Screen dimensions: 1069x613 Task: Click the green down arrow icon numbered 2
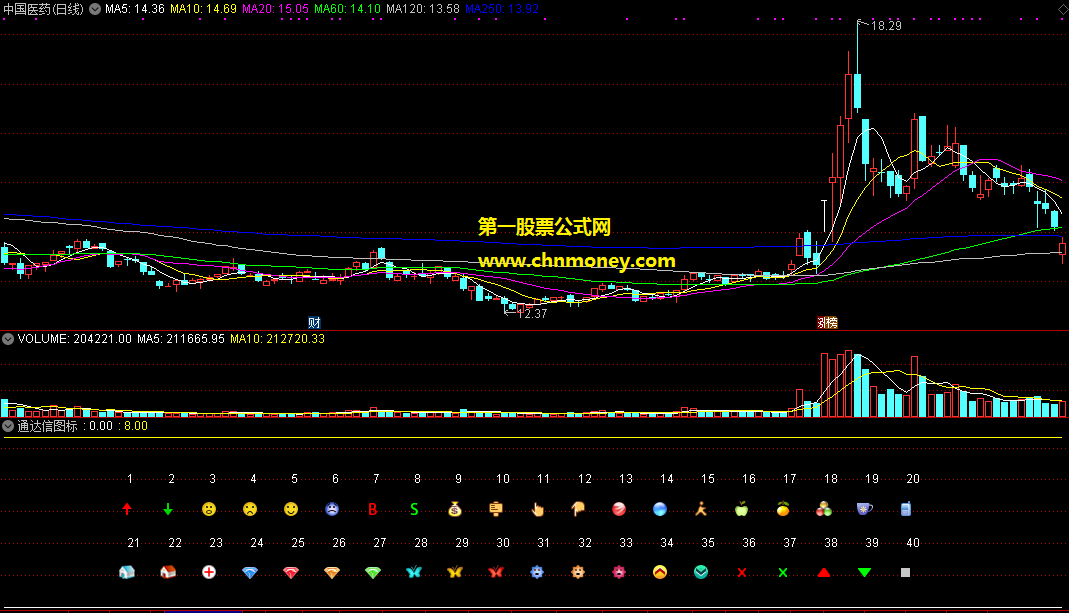(x=168, y=509)
